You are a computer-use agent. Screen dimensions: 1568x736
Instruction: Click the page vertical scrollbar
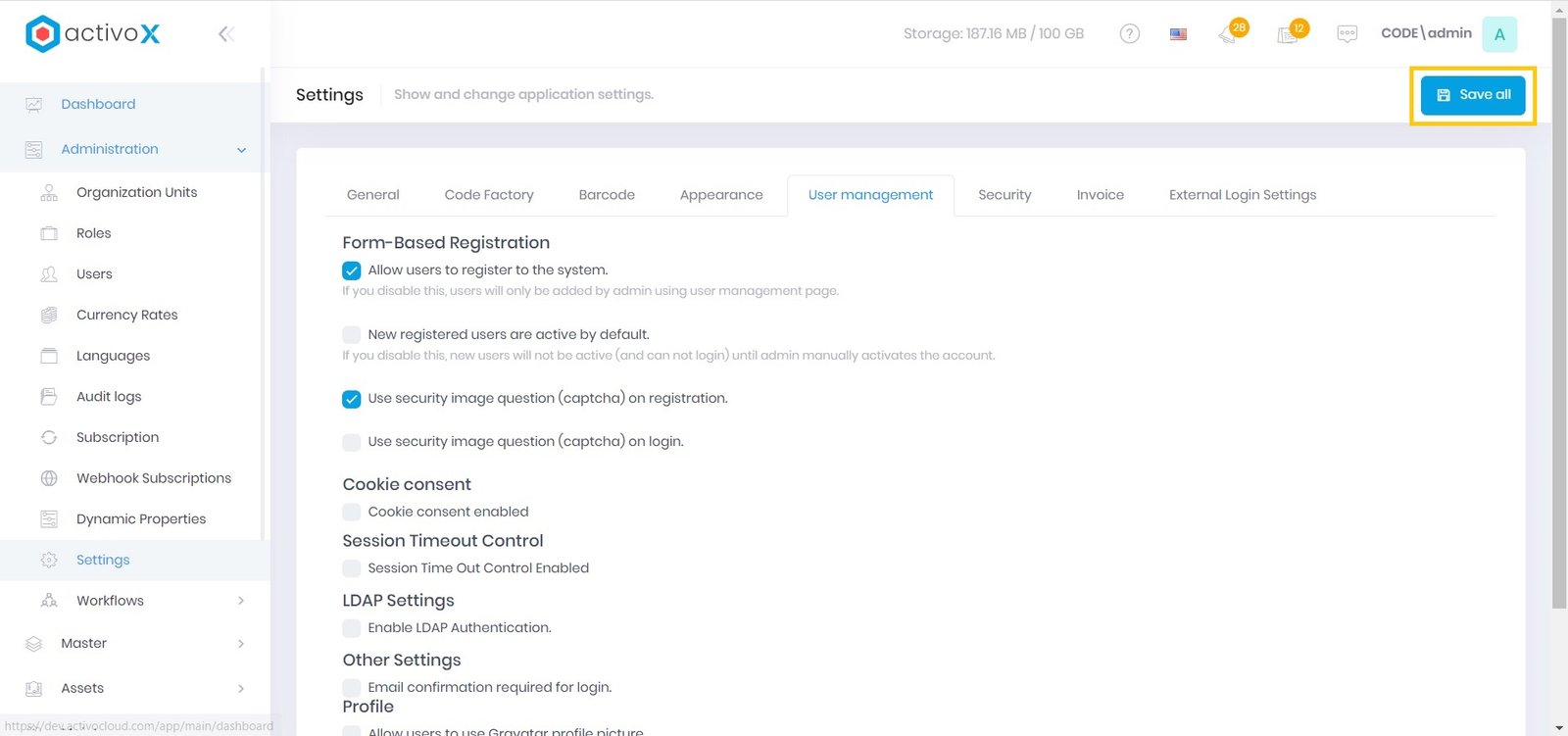coord(1559,314)
